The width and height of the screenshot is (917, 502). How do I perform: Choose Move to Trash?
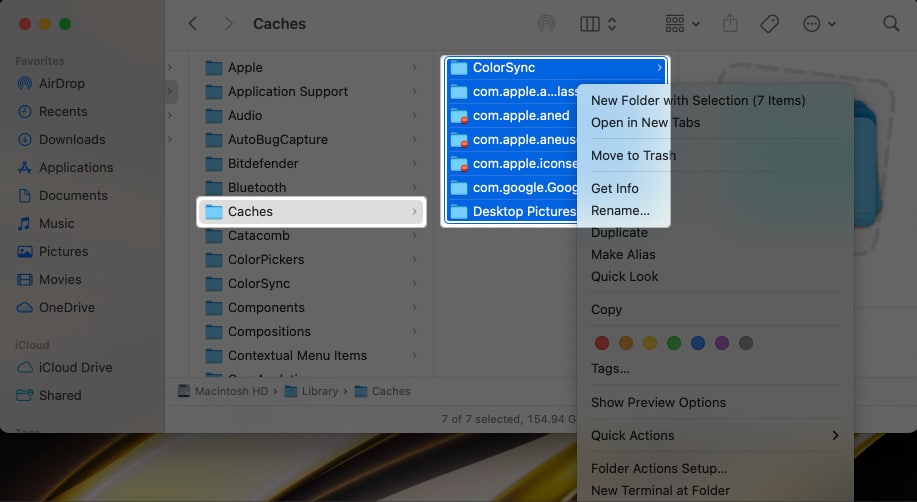click(633, 155)
